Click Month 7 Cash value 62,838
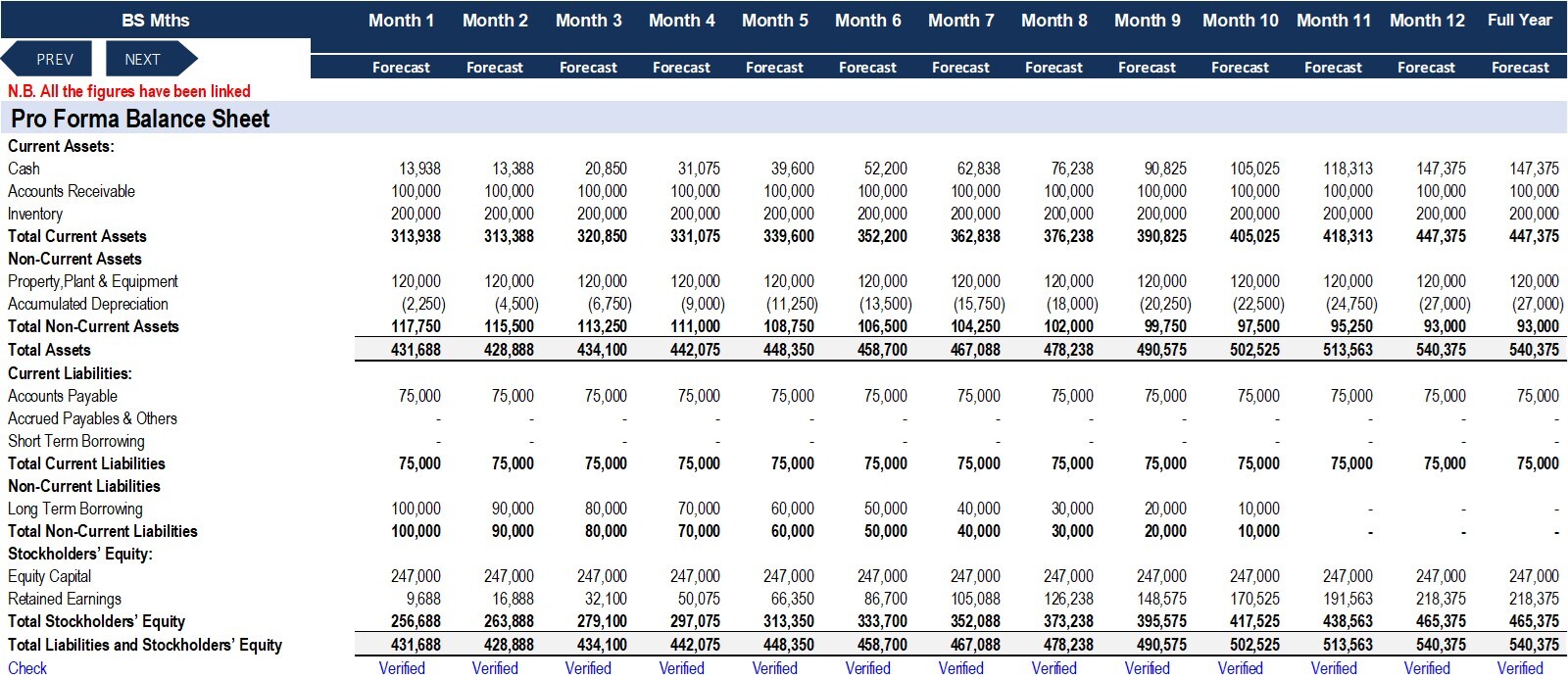Screen dimensions: 1568x680 click(x=978, y=169)
